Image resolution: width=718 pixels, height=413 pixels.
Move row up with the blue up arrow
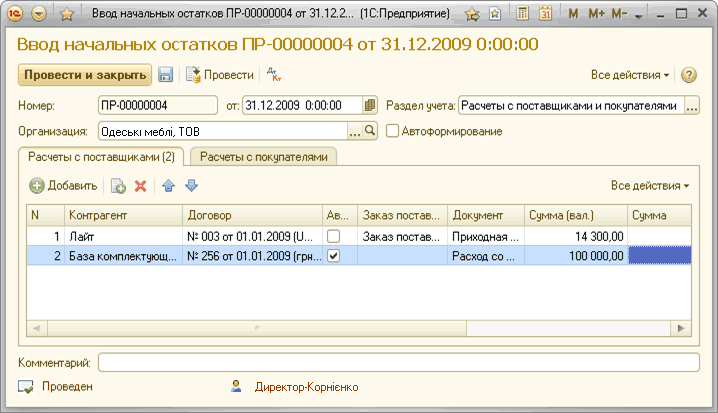click(169, 186)
